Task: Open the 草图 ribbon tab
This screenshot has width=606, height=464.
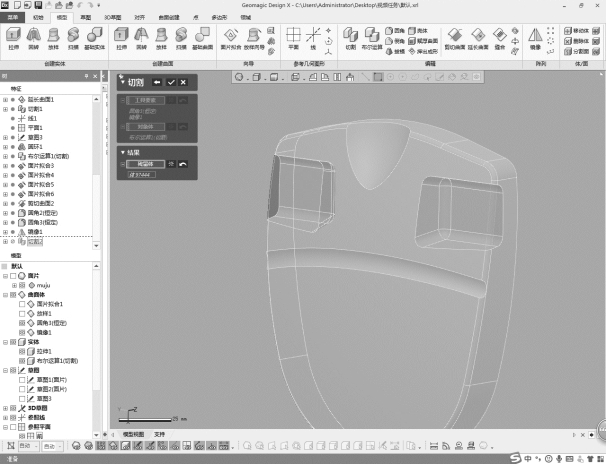Action: (x=85, y=18)
